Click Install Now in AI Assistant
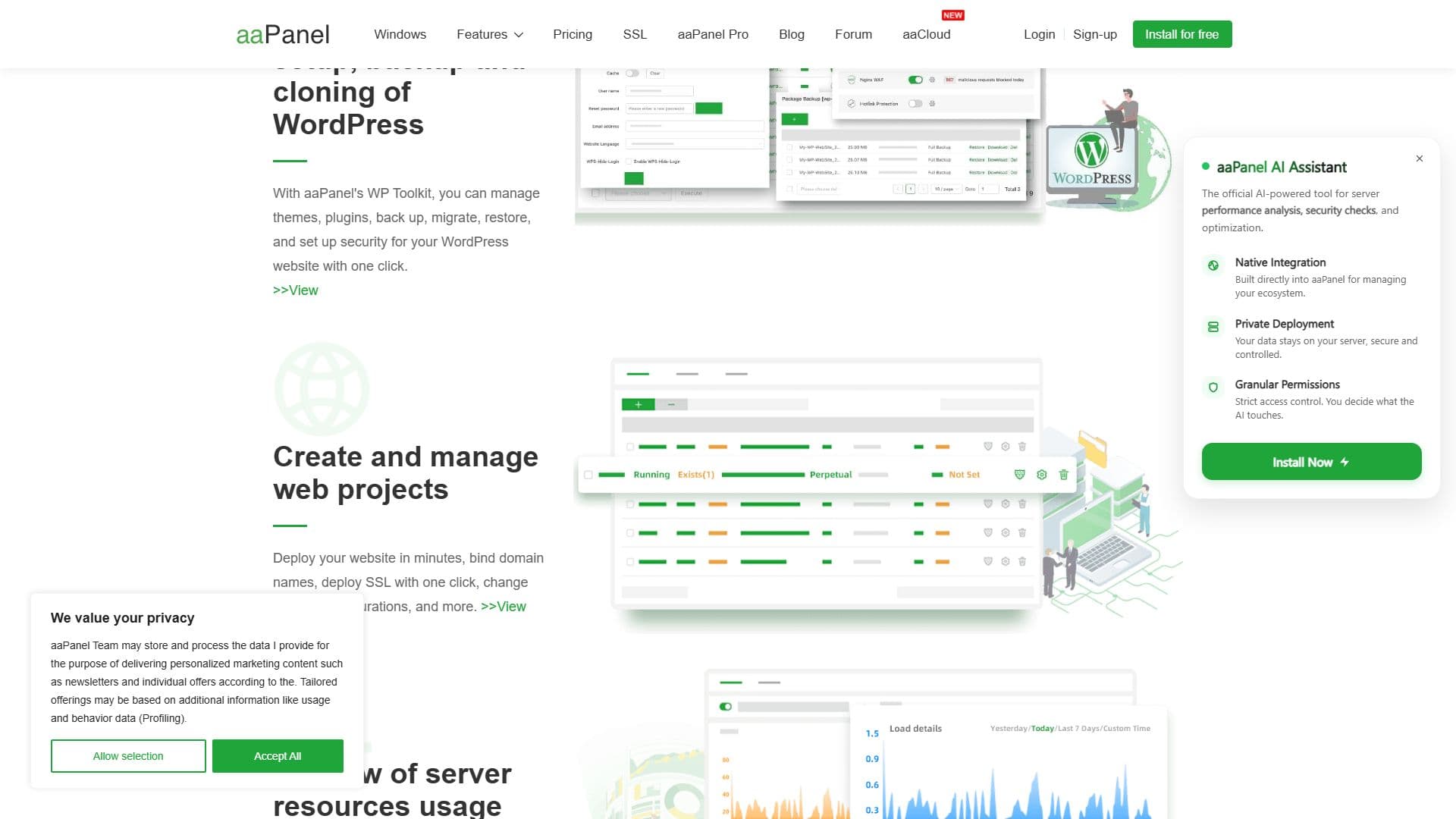1456x819 pixels. [1311, 462]
